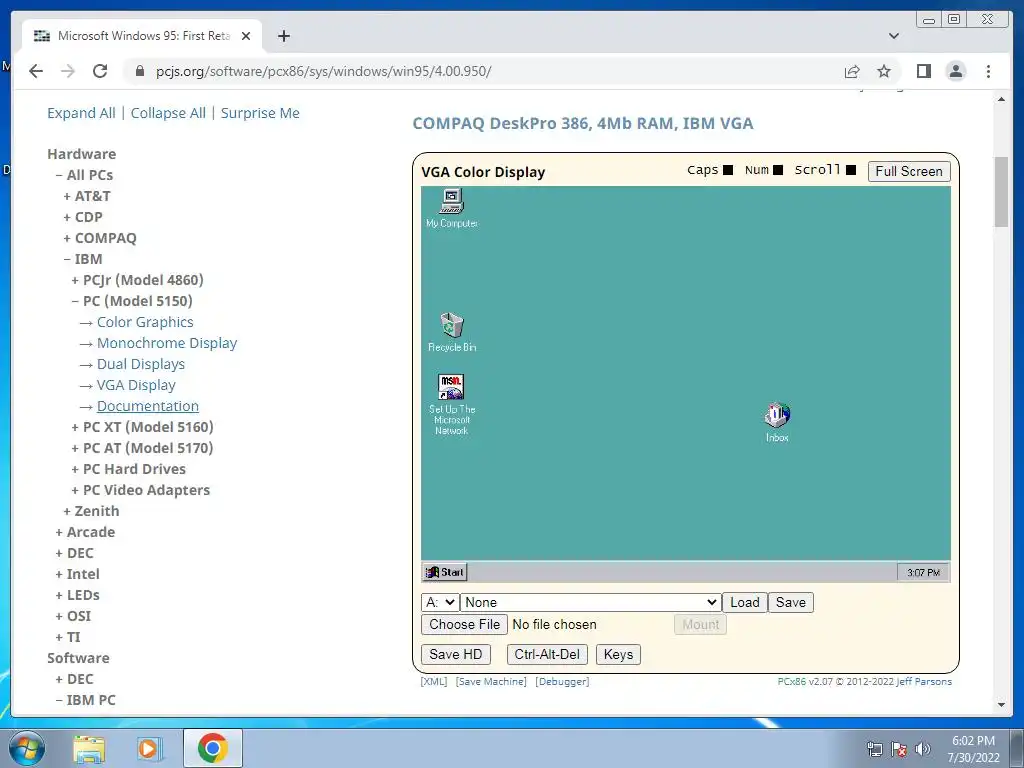The width and height of the screenshot is (1024, 768).
Task: Go back with browser back arrow
Action: coord(36,71)
